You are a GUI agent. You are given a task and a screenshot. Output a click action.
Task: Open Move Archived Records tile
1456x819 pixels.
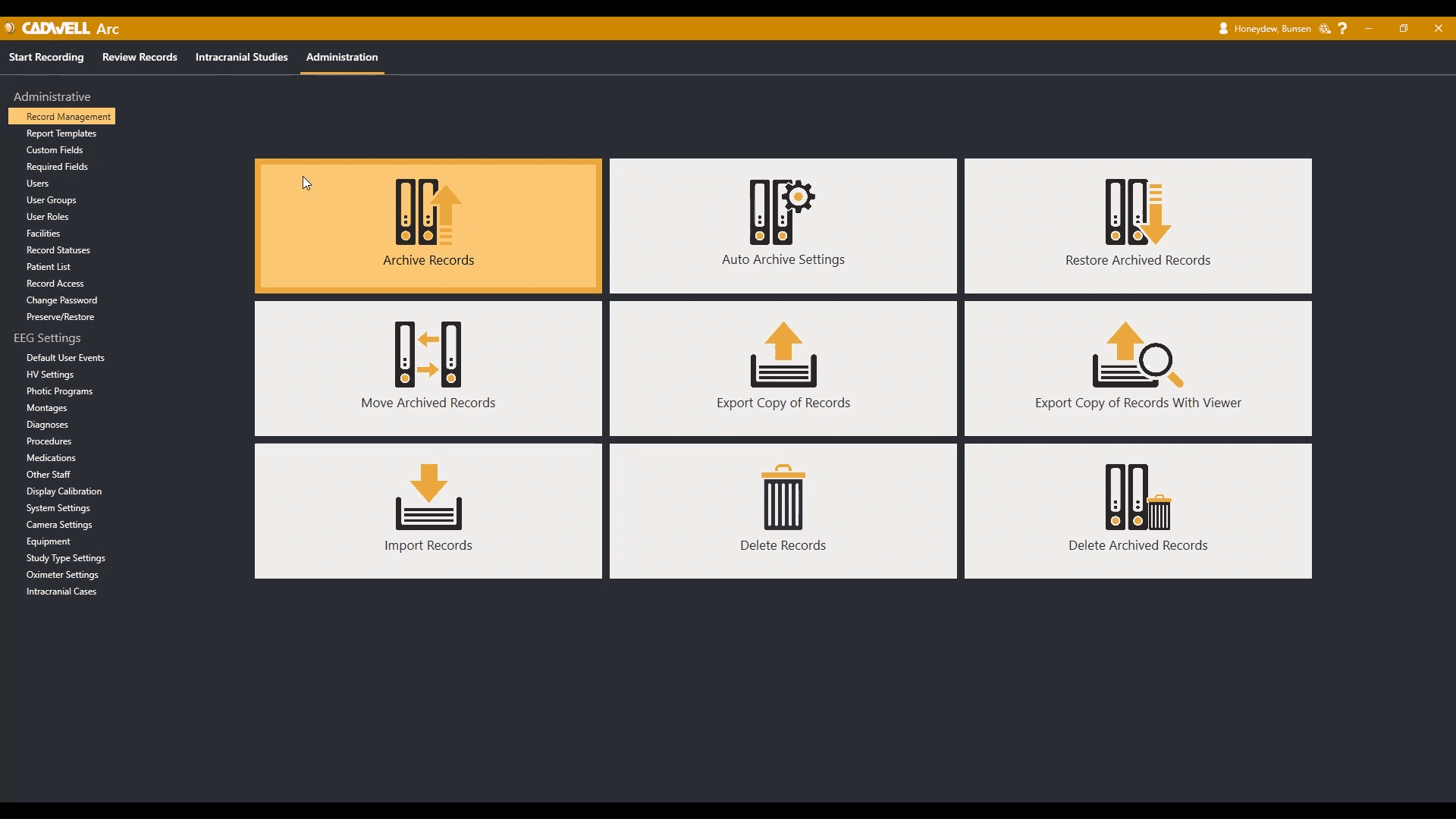click(428, 369)
